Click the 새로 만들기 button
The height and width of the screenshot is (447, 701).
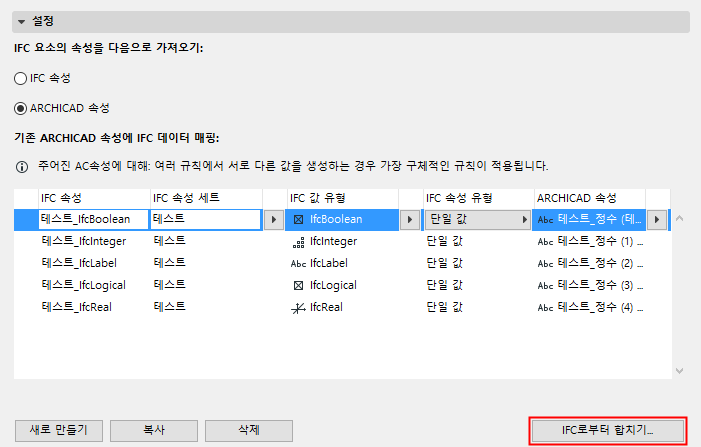click(x=59, y=431)
